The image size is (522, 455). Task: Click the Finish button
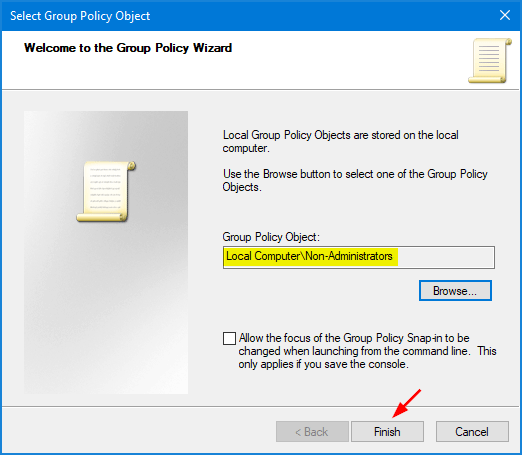(387, 432)
